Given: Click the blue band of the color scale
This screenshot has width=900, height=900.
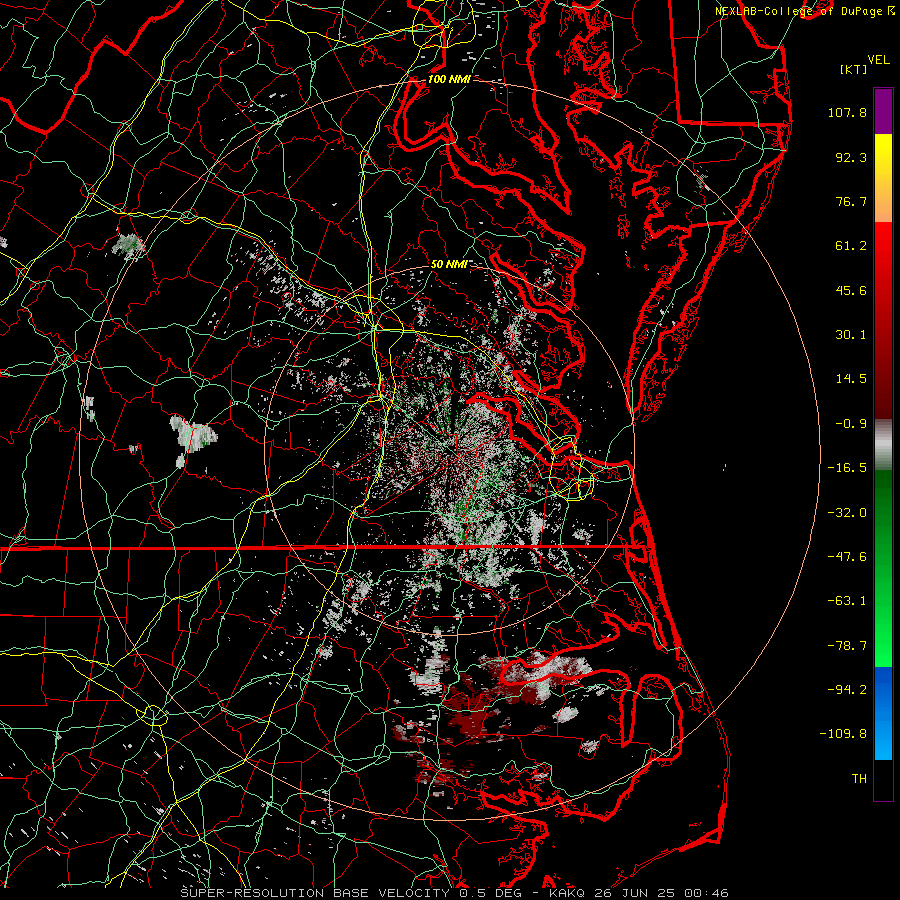Looking at the screenshot, I should [x=883, y=713].
